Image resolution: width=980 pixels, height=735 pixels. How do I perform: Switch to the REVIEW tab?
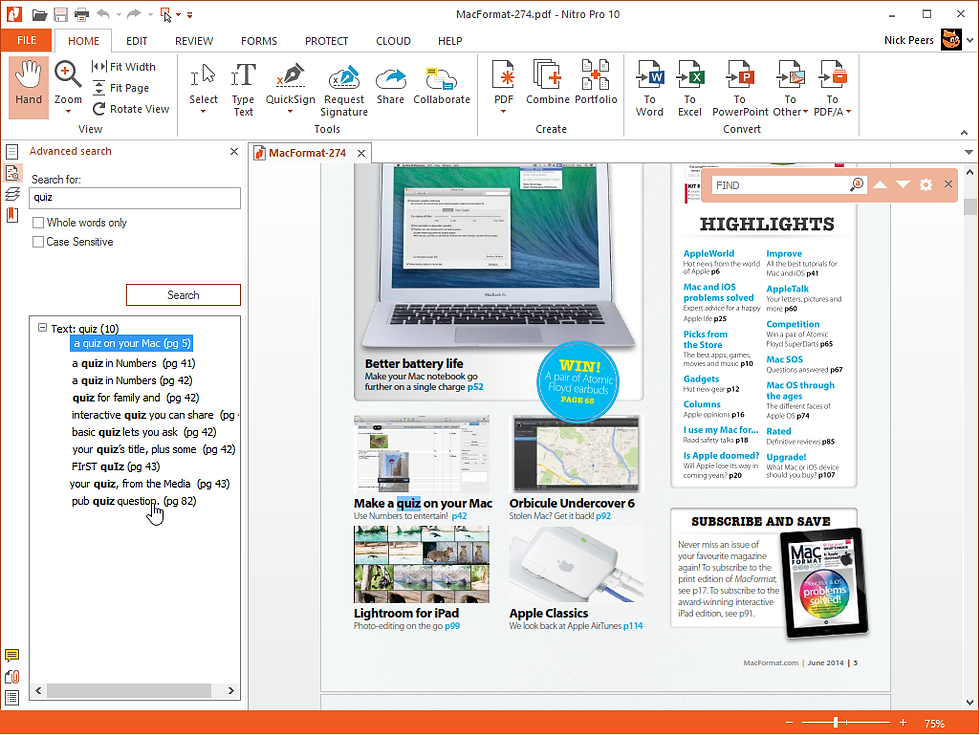[x=194, y=41]
